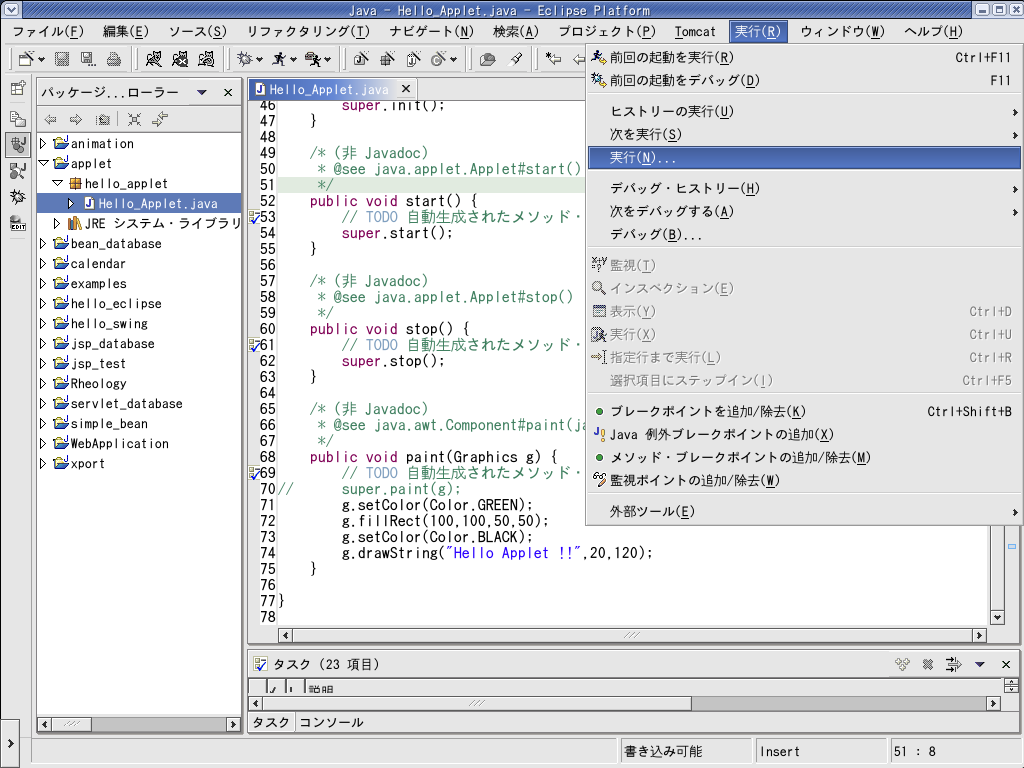Click the Stop Tomcat cat icon

pos(180,59)
